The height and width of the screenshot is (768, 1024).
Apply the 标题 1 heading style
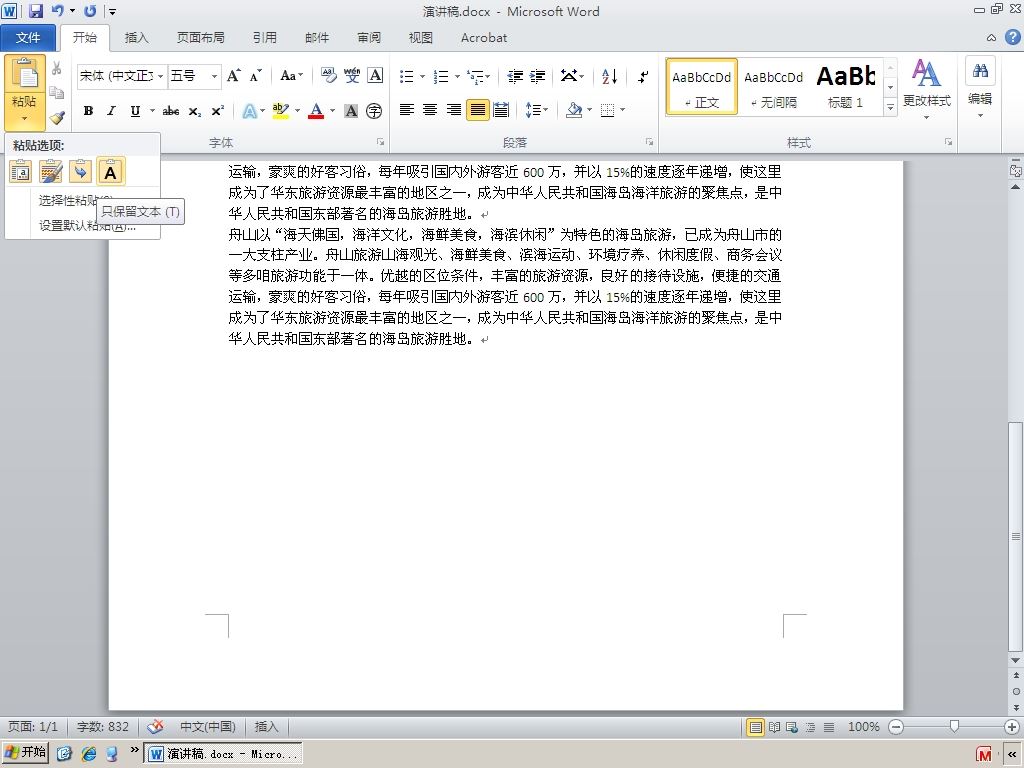point(846,86)
